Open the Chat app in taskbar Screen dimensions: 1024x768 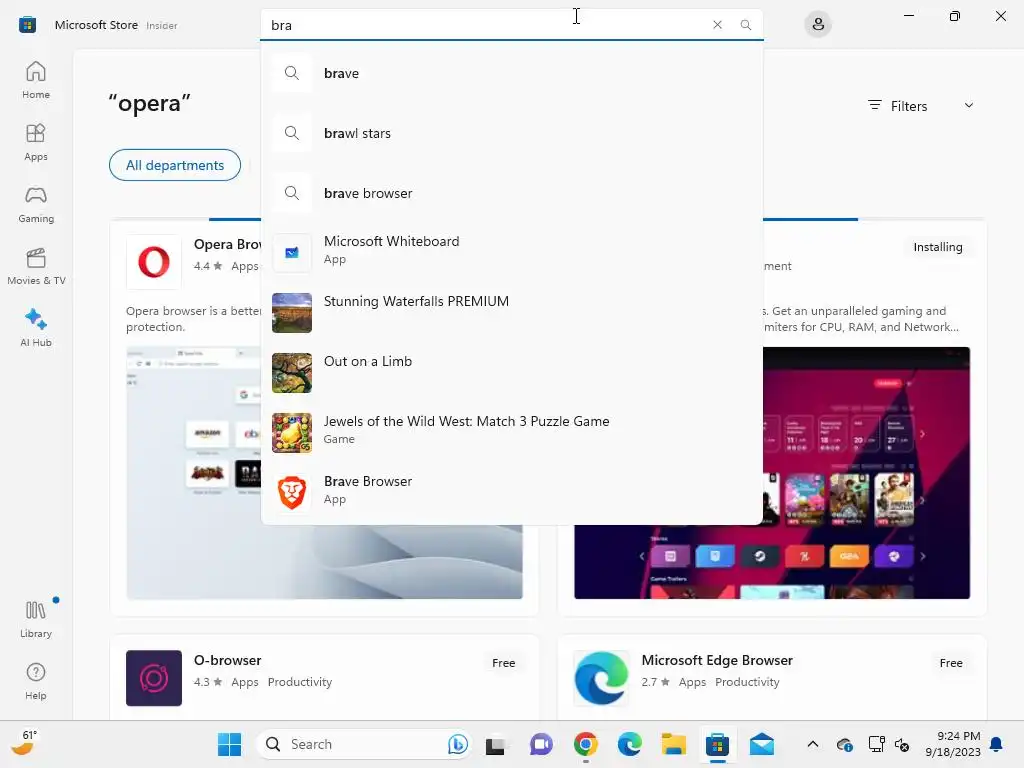coord(541,744)
